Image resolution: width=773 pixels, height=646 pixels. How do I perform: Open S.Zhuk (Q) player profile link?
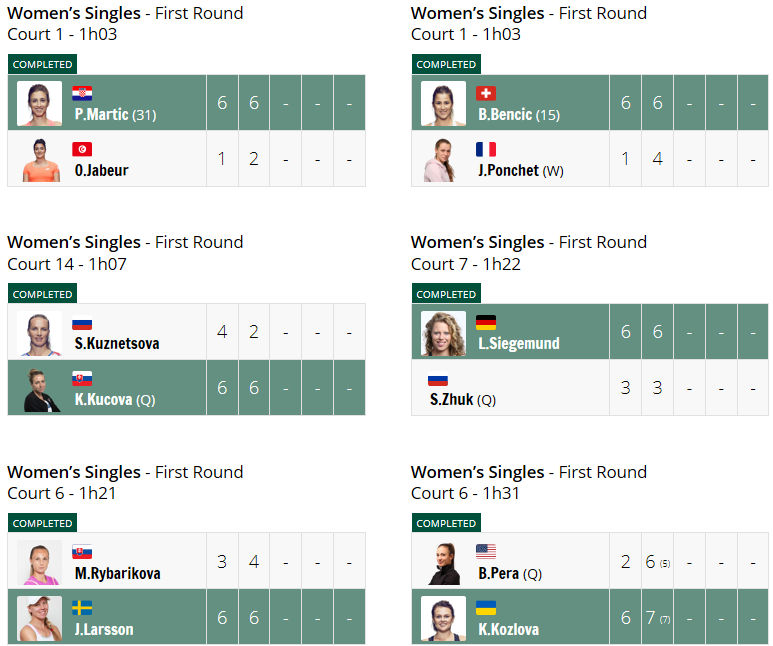[462, 399]
